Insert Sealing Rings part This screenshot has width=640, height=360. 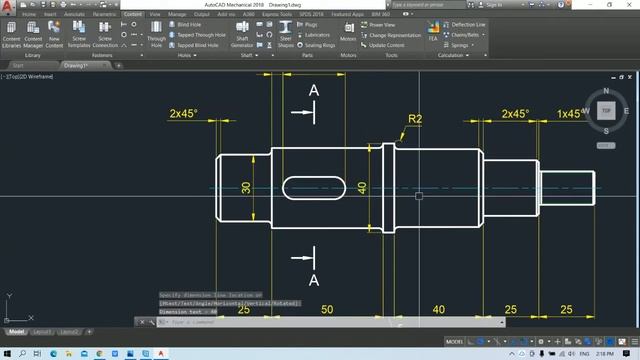click(x=316, y=45)
